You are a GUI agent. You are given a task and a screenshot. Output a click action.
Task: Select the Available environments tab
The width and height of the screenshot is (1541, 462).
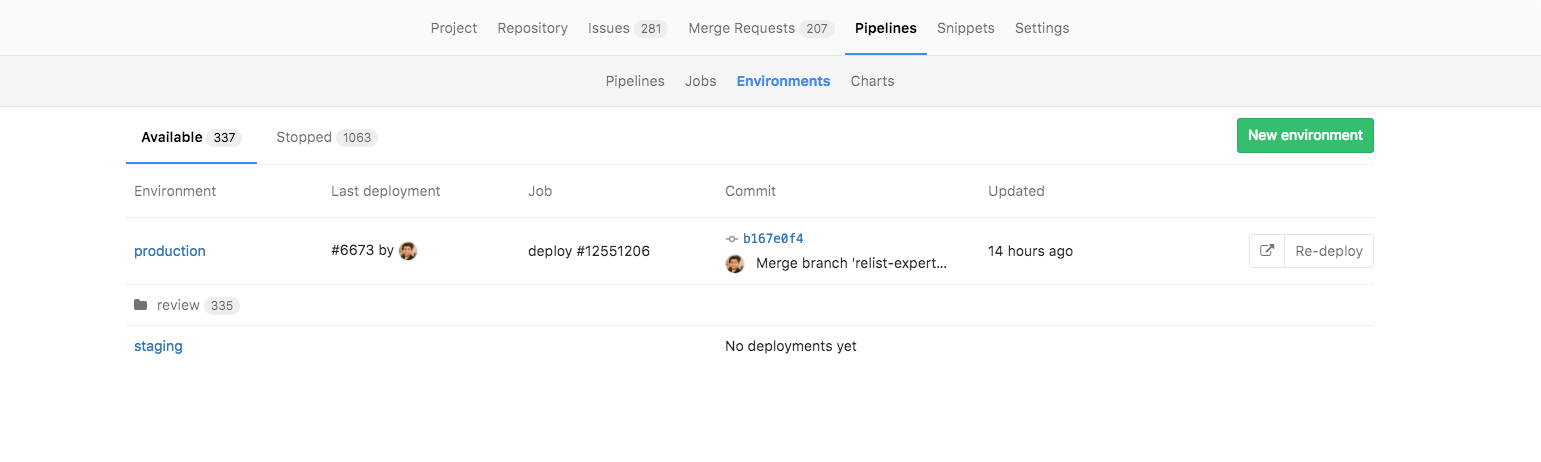point(190,137)
